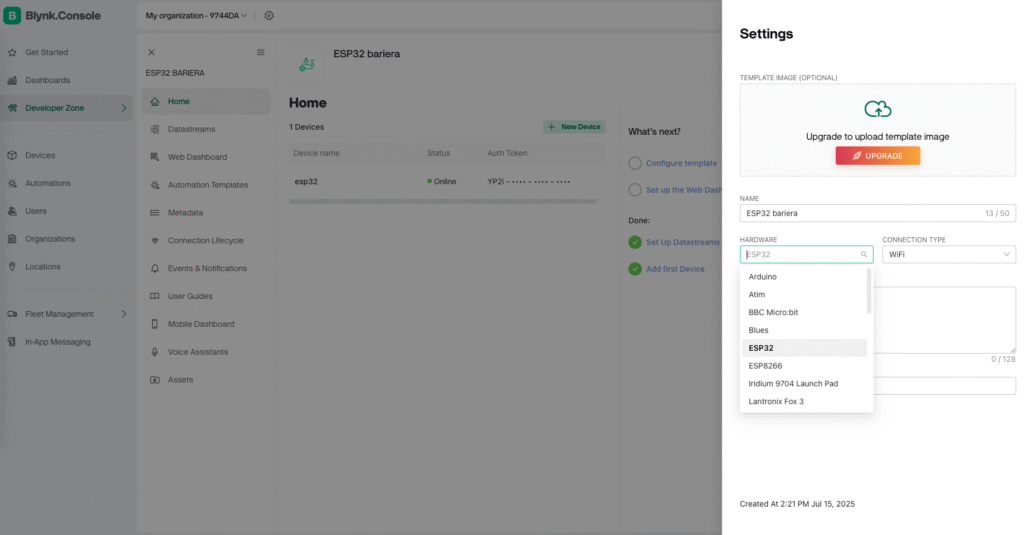Click the cloud upload icon
This screenshot has height=535, width=1024.
pyautogui.click(x=878, y=108)
